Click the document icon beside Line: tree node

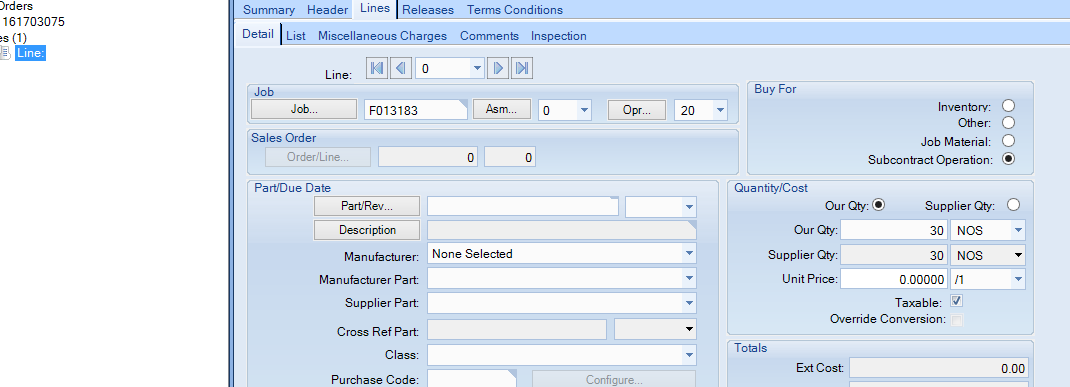click(5, 53)
